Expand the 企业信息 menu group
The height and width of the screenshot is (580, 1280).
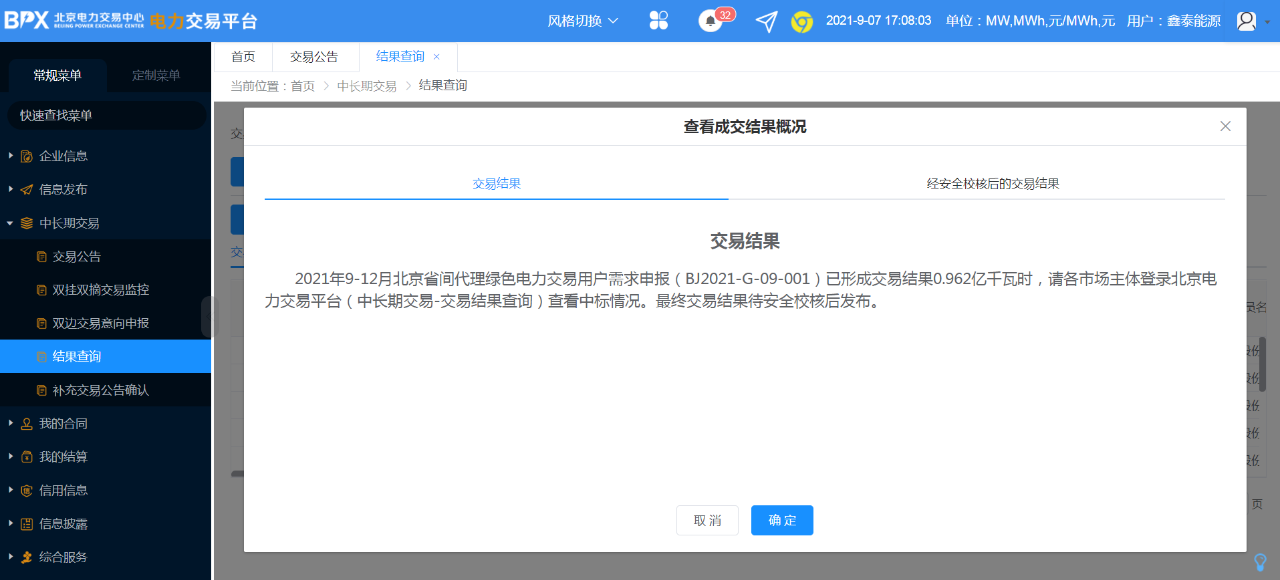pyautogui.click(x=62, y=156)
